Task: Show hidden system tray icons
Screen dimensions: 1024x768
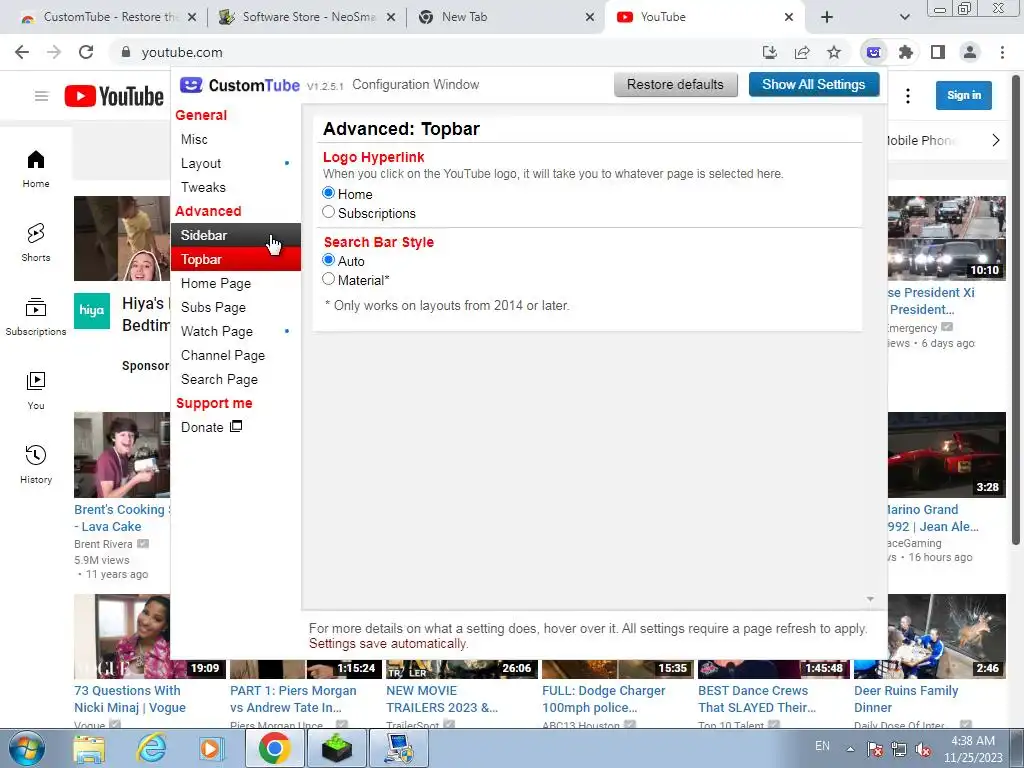Action: (850, 749)
